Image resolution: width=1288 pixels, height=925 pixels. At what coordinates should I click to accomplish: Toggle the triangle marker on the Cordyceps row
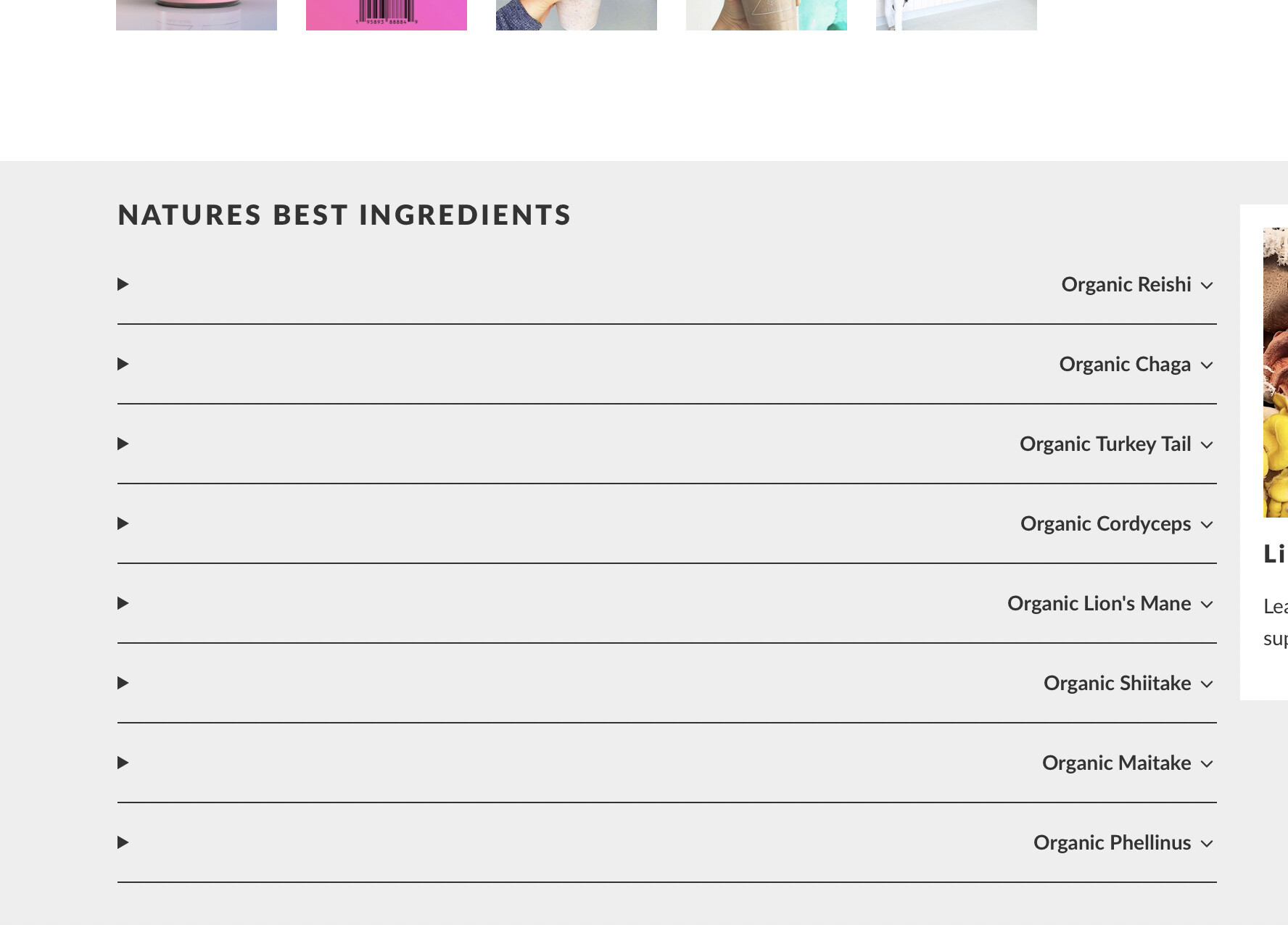pyautogui.click(x=123, y=523)
